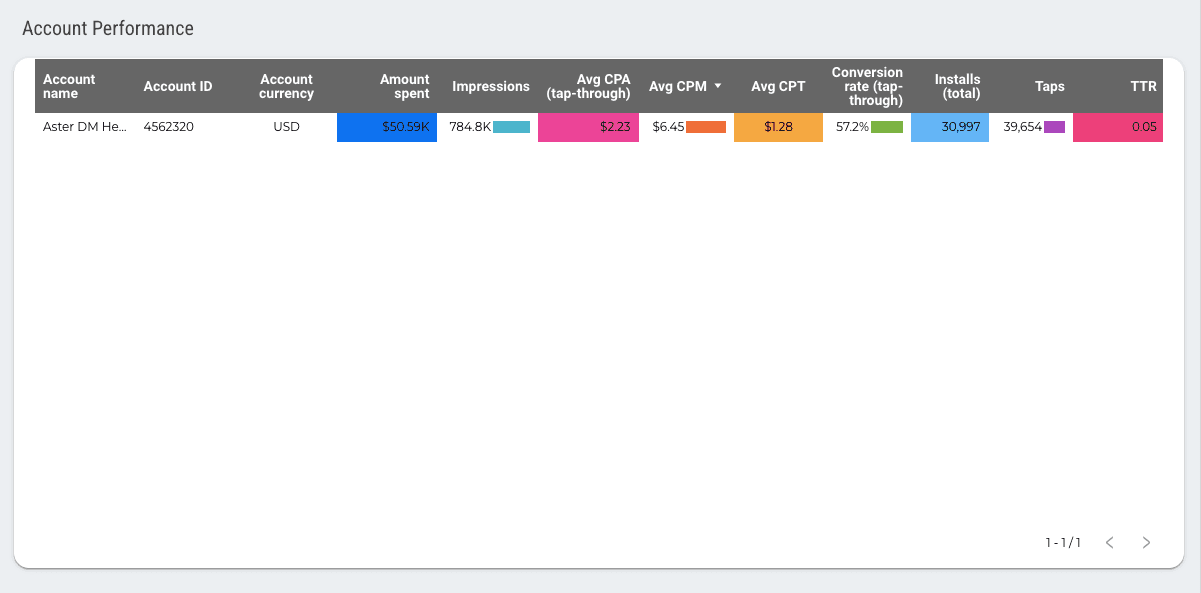Click the Installs (total) column header

957,87
